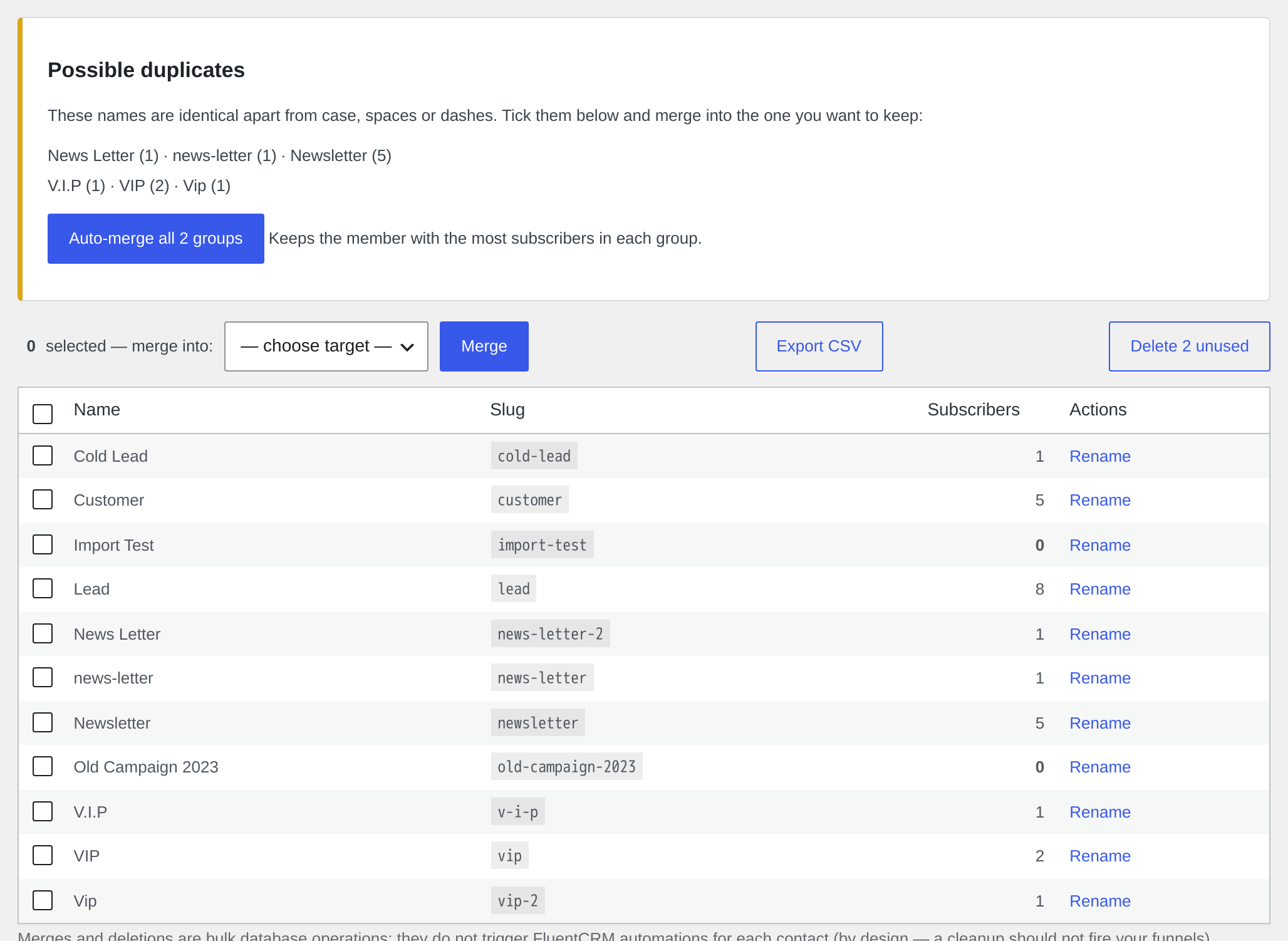Viewport: 1288px width, 941px height.
Task: Click the newsletter slug
Action: pyautogui.click(x=538, y=723)
